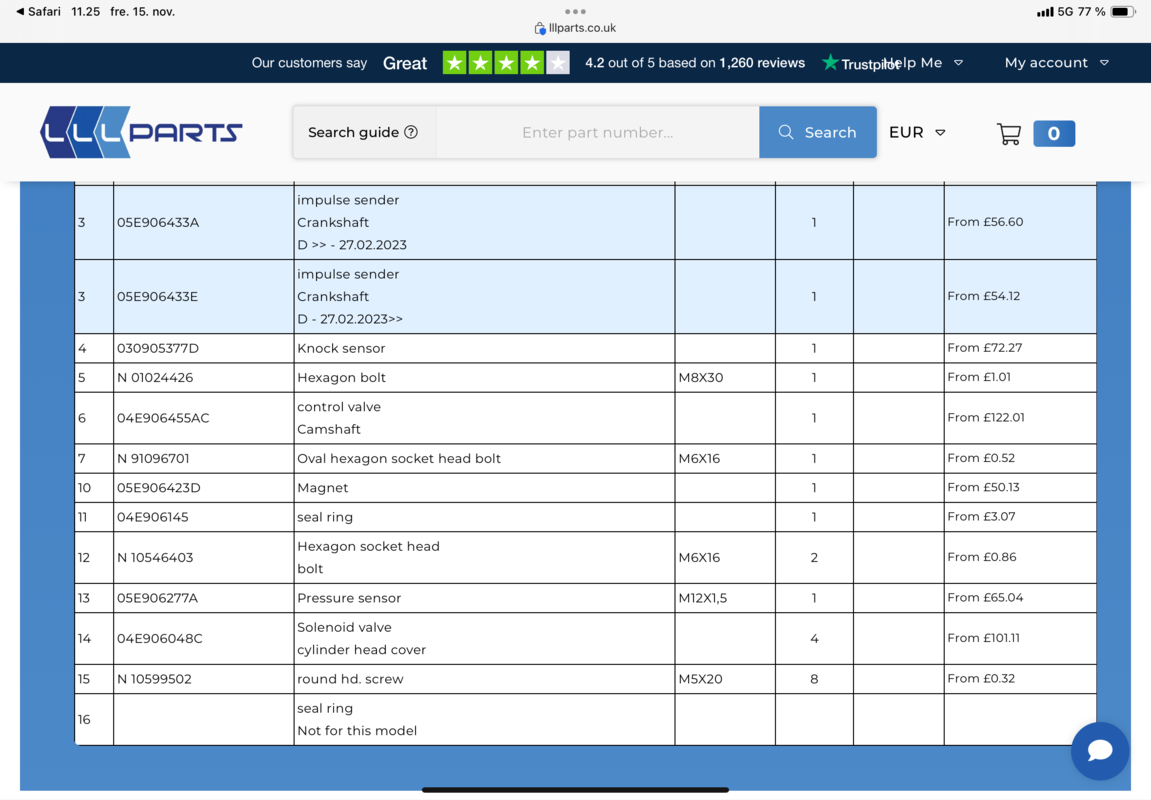Image resolution: width=1151 pixels, height=800 pixels.
Task: Open the shopping cart icon
Action: [x=1008, y=134]
